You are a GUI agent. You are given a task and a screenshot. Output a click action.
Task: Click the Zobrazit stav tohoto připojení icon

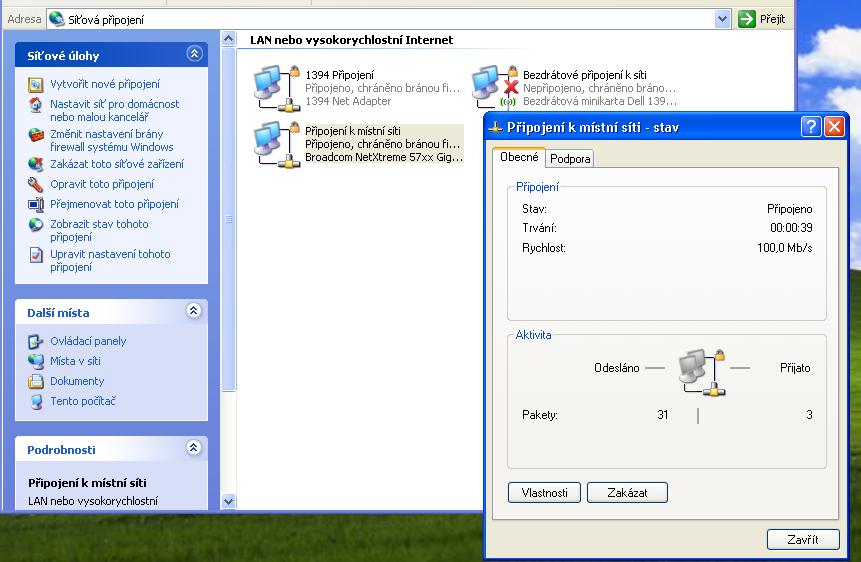click(36, 225)
